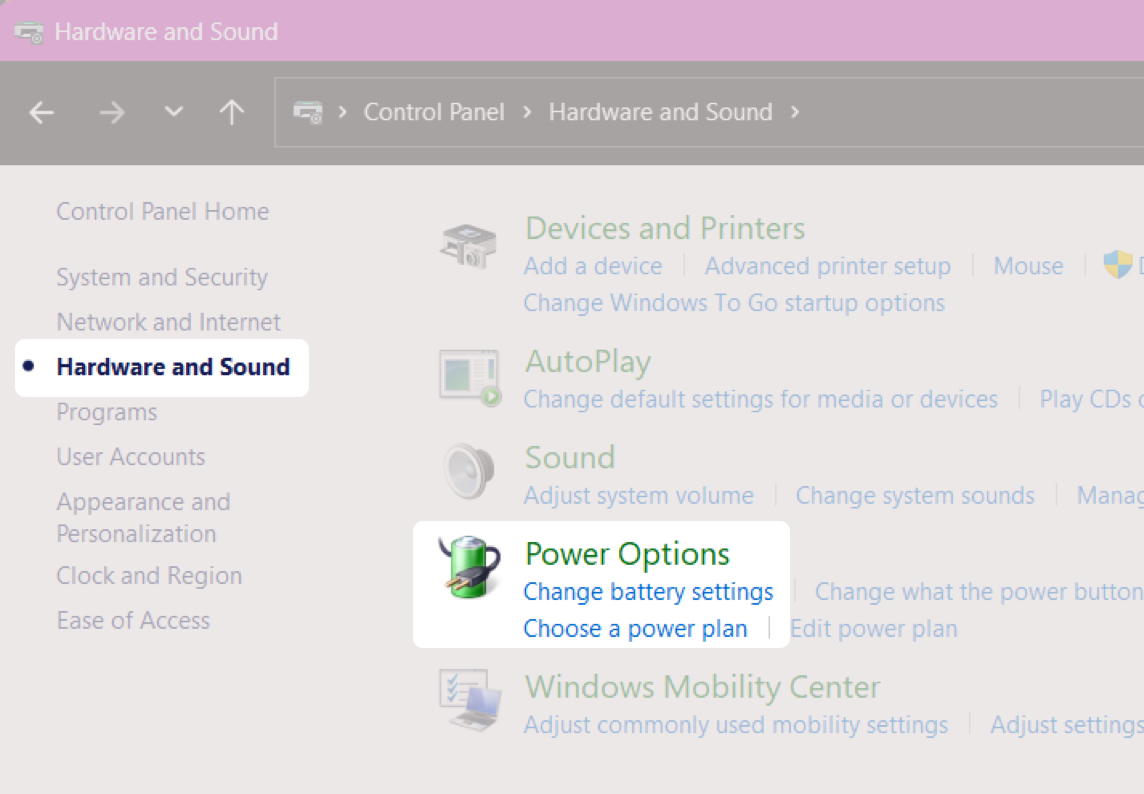This screenshot has width=1144, height=794.
Task: Open the Network and Internet category
Action: (168, 322)
